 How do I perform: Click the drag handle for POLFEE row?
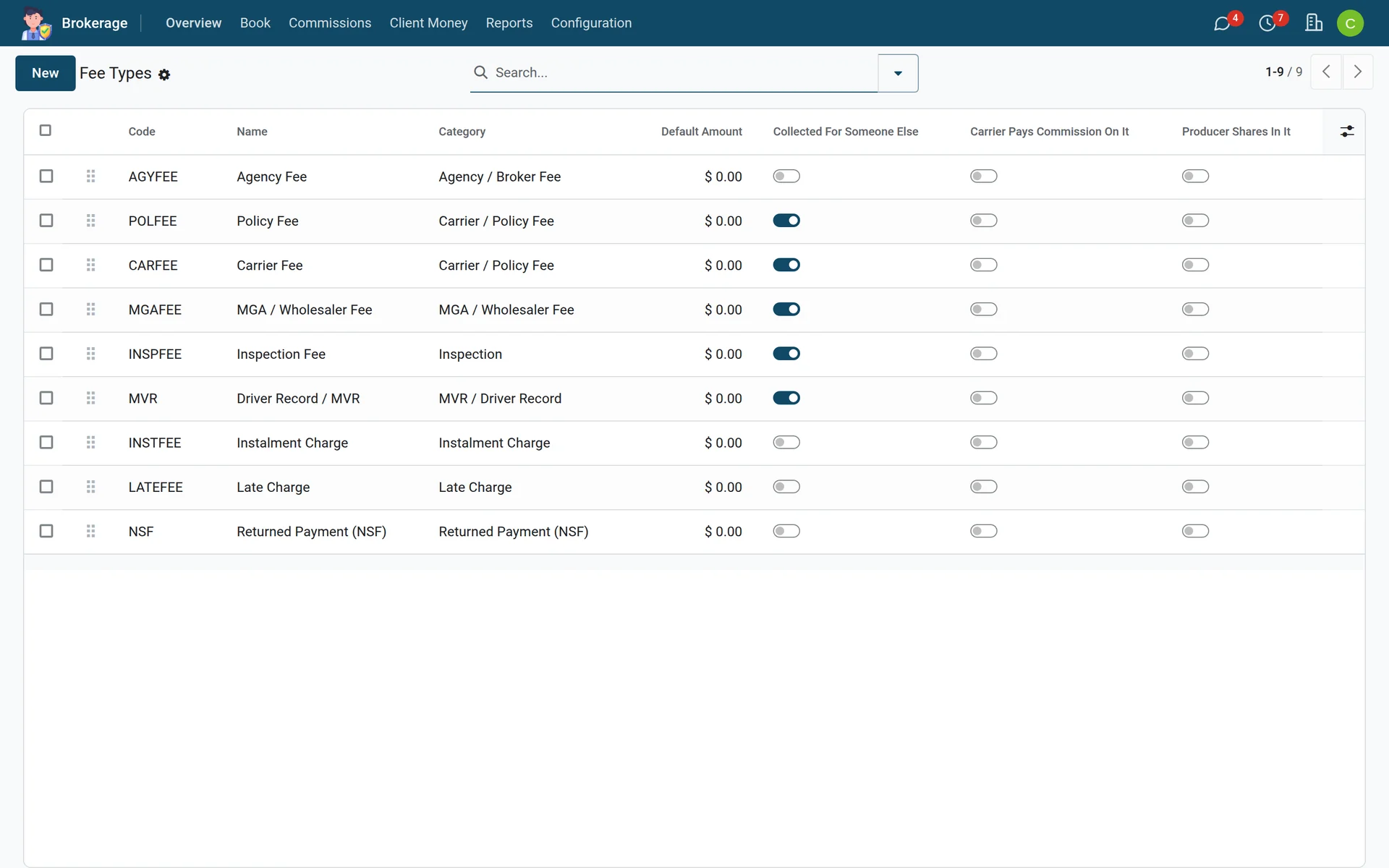click(x=90, y=221)
